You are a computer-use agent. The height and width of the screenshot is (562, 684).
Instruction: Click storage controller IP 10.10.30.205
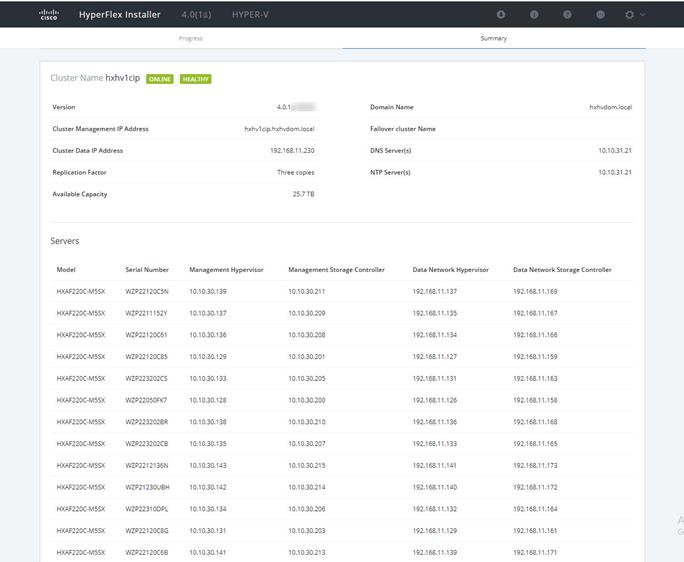tap(307, 379)
